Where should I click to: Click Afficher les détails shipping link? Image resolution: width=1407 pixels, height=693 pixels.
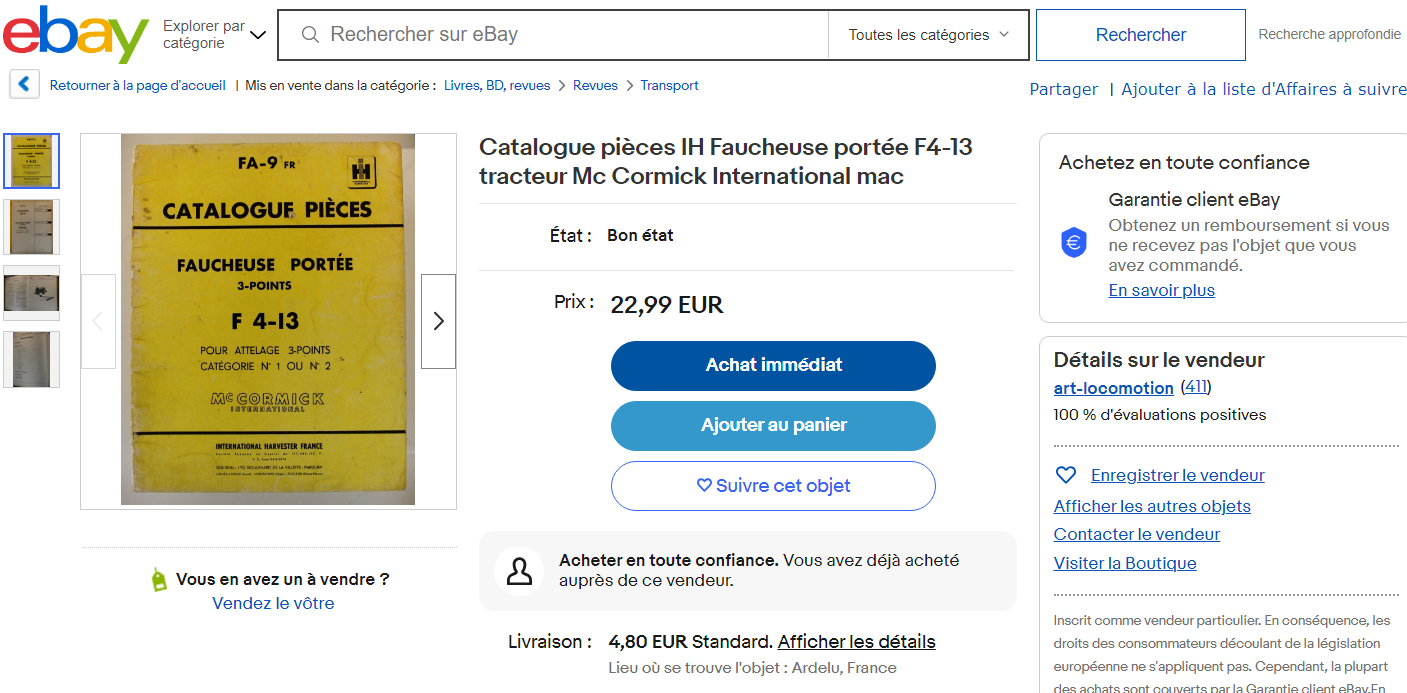coord(856,642)
